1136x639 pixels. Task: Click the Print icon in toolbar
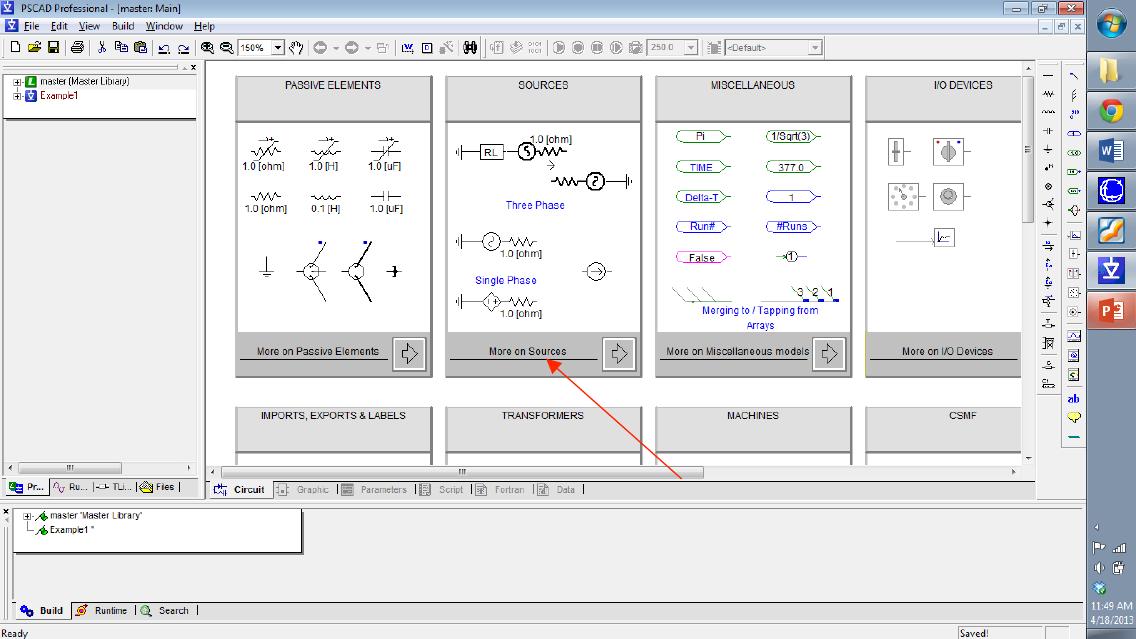click(77, 47)
